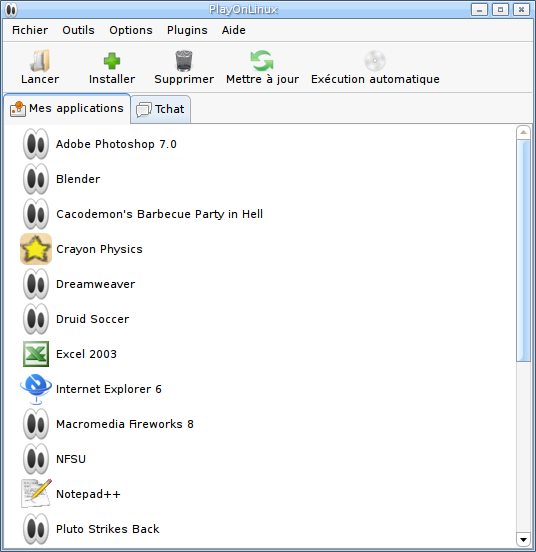This screenshot has height=552, width=536.
Task: Select Cacodemon's Barbecue Party in Hell
Action: click(159, 214)
